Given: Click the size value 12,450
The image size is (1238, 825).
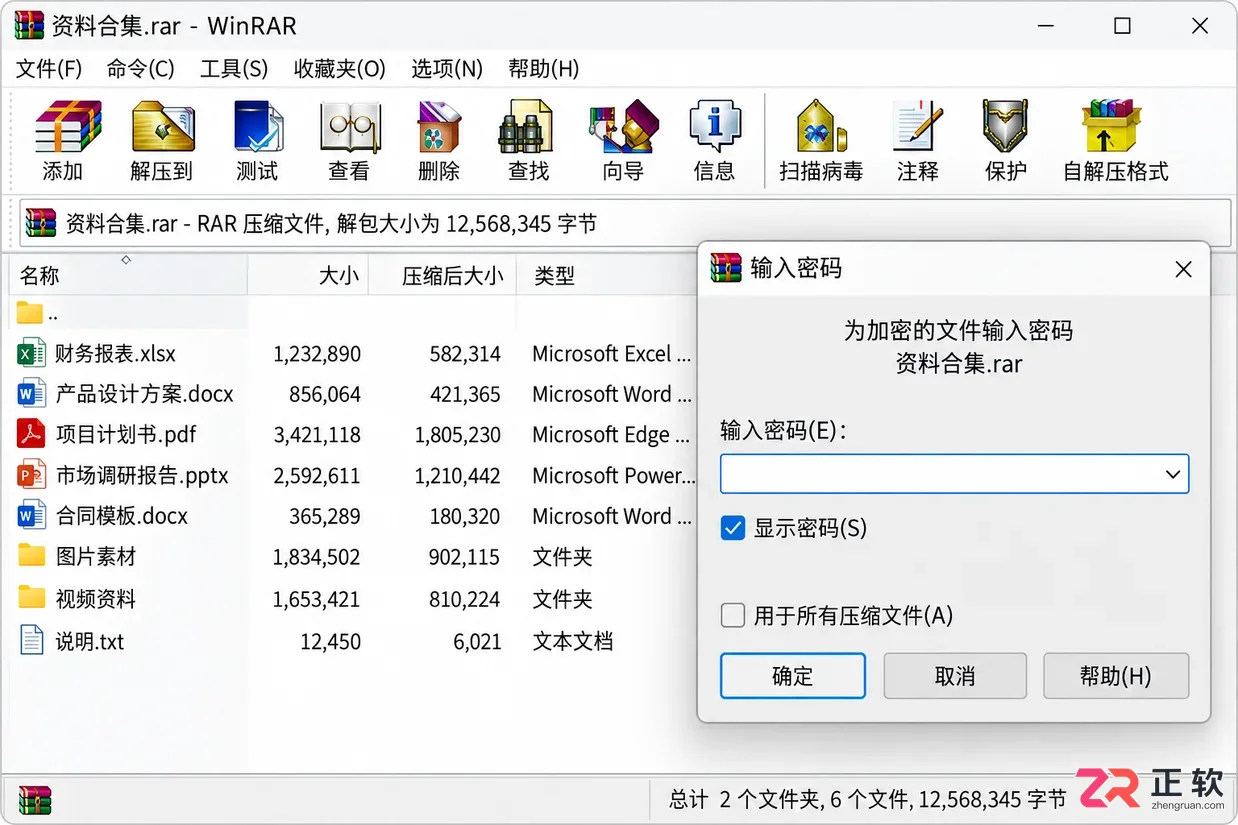Looking at the screenshot, I should tap(331, 641).
